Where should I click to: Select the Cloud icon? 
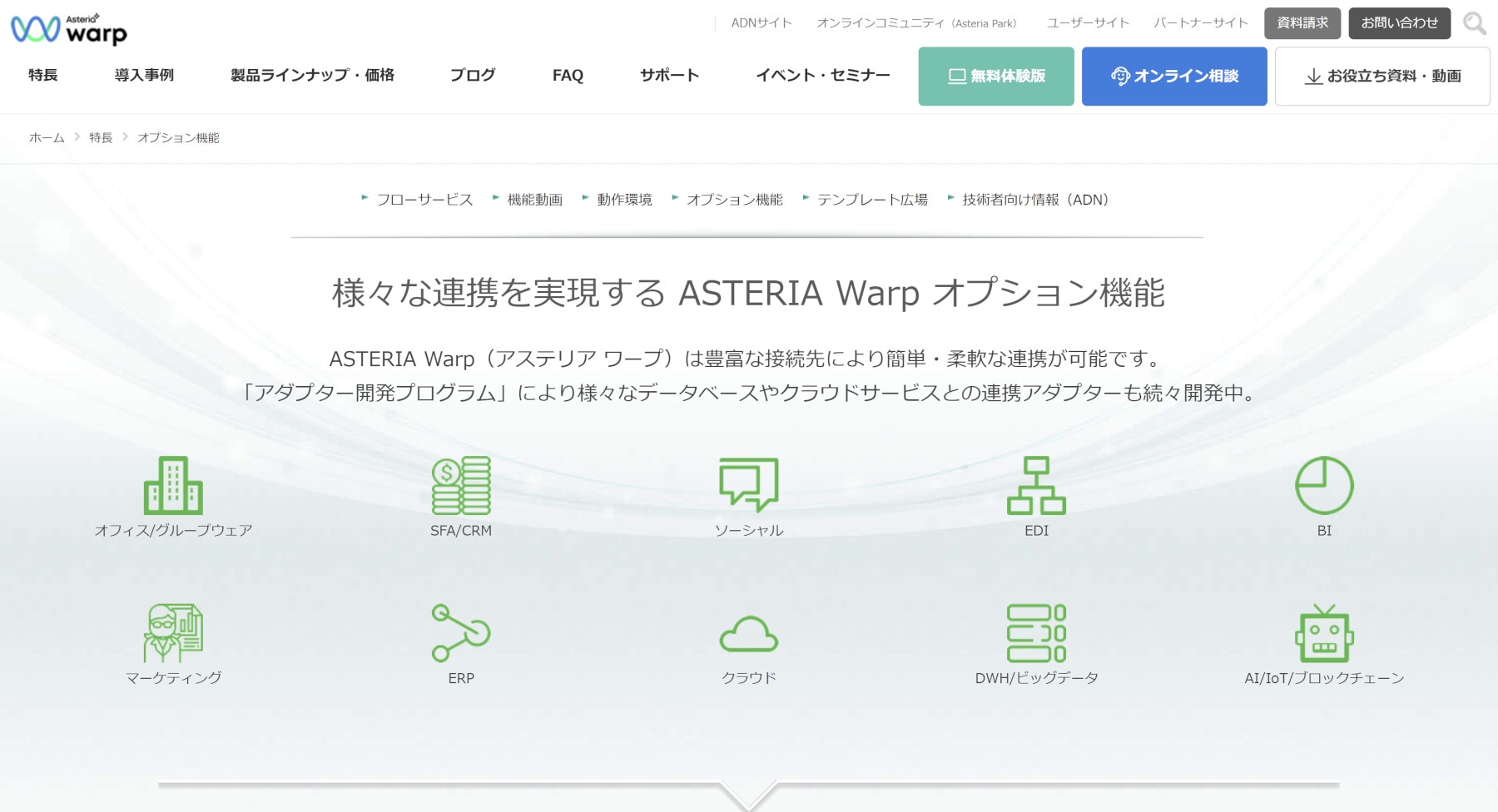click(x=748, y=635)
